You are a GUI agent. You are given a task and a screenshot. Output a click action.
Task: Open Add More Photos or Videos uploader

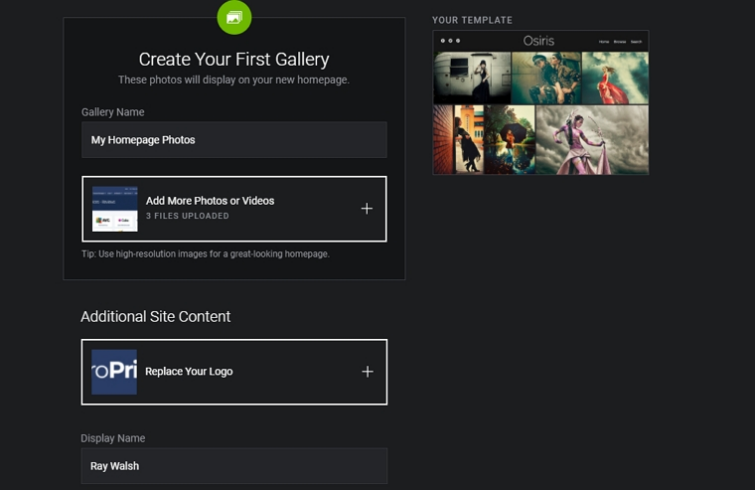[234, 209]
